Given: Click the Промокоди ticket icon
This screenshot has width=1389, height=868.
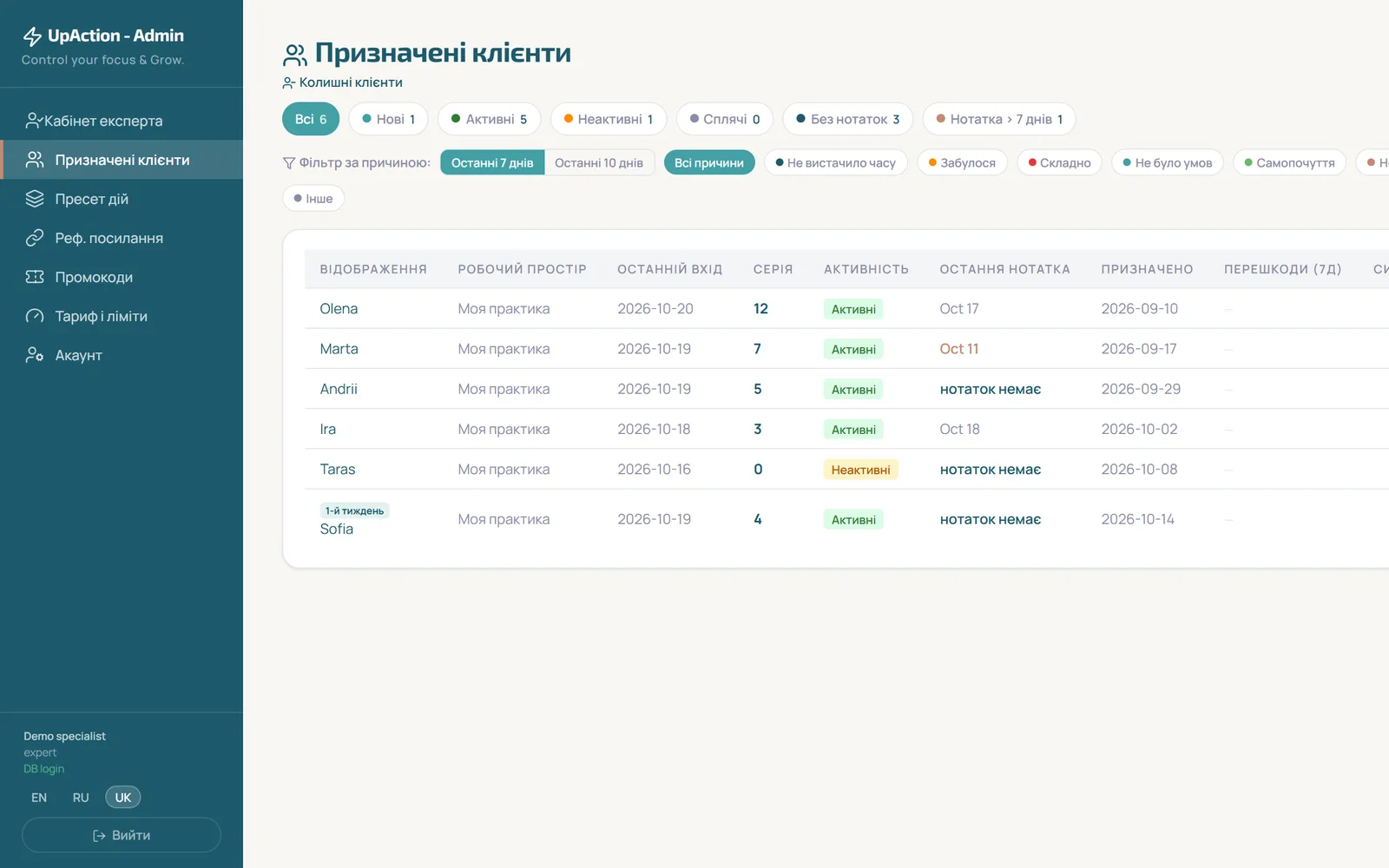Looking at the screenshot, I should [35, 277].
